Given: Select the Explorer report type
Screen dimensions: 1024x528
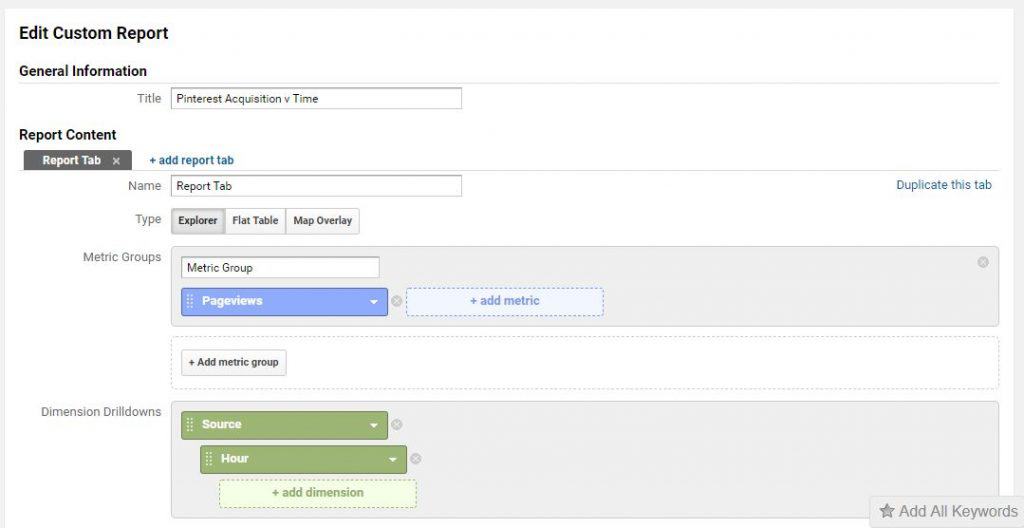Looking at the screenshot, I should click(198, 221).
